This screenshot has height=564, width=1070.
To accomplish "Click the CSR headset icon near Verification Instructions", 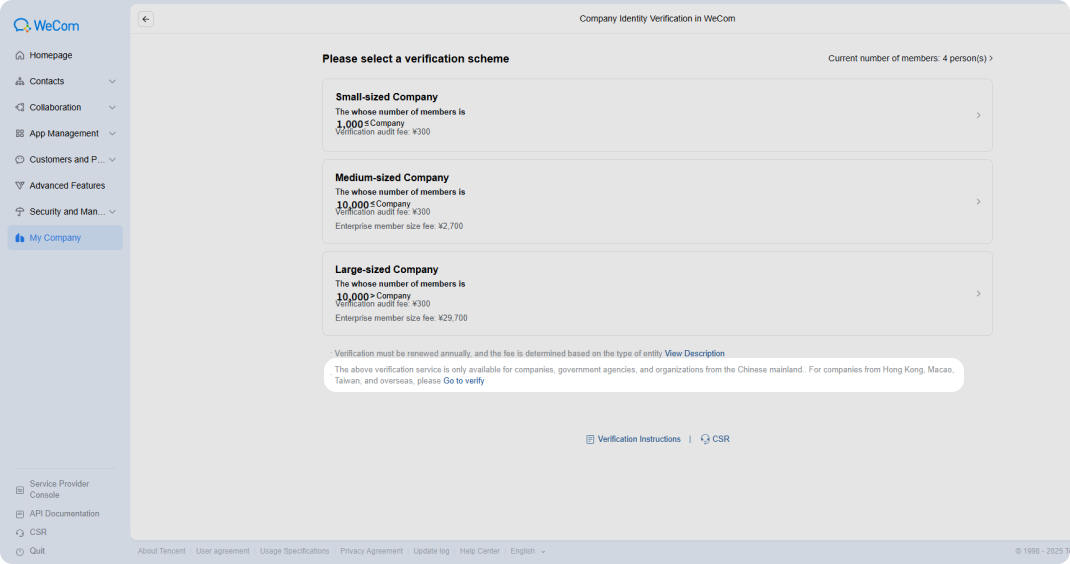I will (x=705, y=439).
